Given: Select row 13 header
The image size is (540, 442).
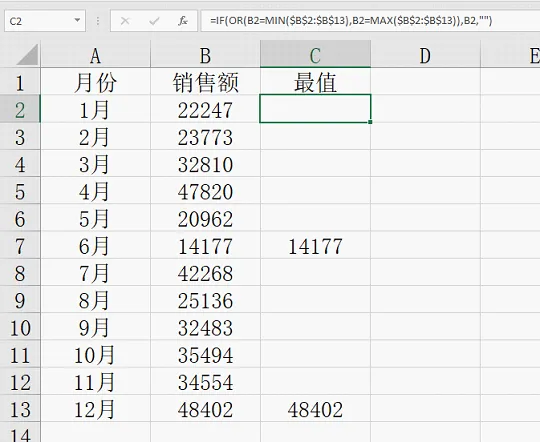Looking at the screenshot, I should [20, 409].
